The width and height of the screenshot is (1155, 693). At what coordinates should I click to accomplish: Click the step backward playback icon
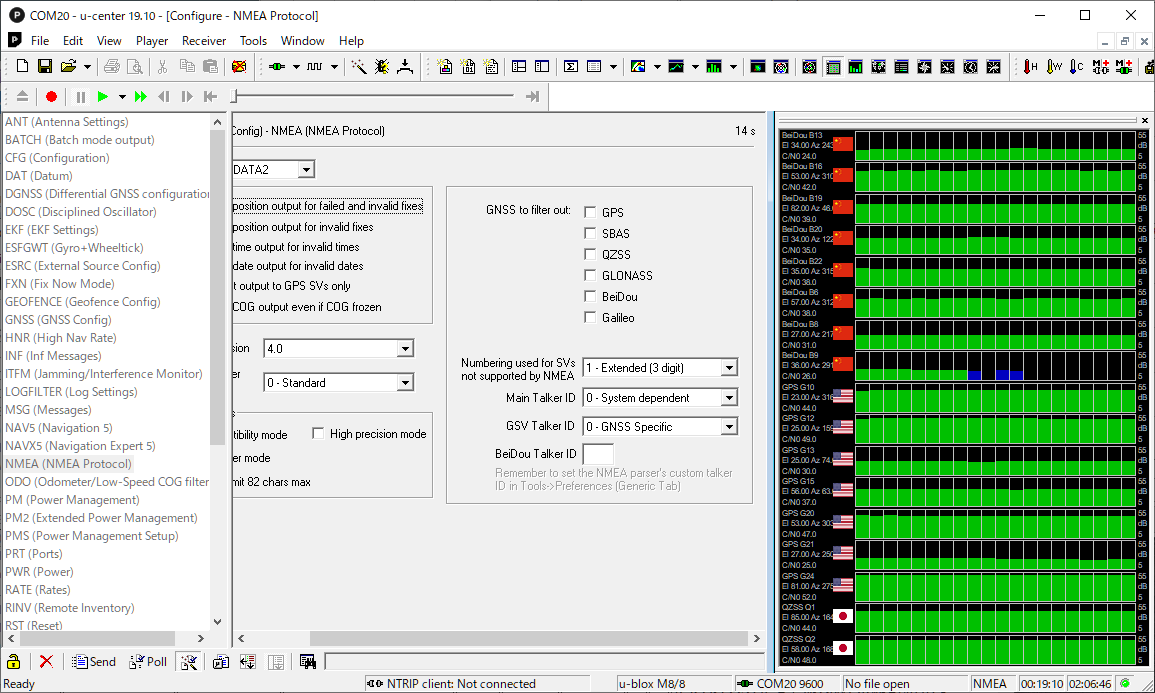(164, 96)
